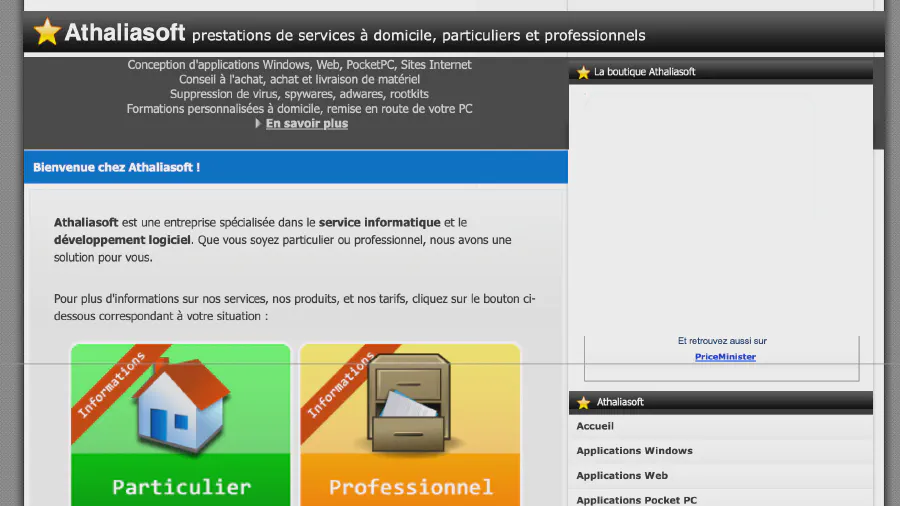
Task: Click the star icon beside "La boutique Athaliasoft"
Action: (583, 72)
